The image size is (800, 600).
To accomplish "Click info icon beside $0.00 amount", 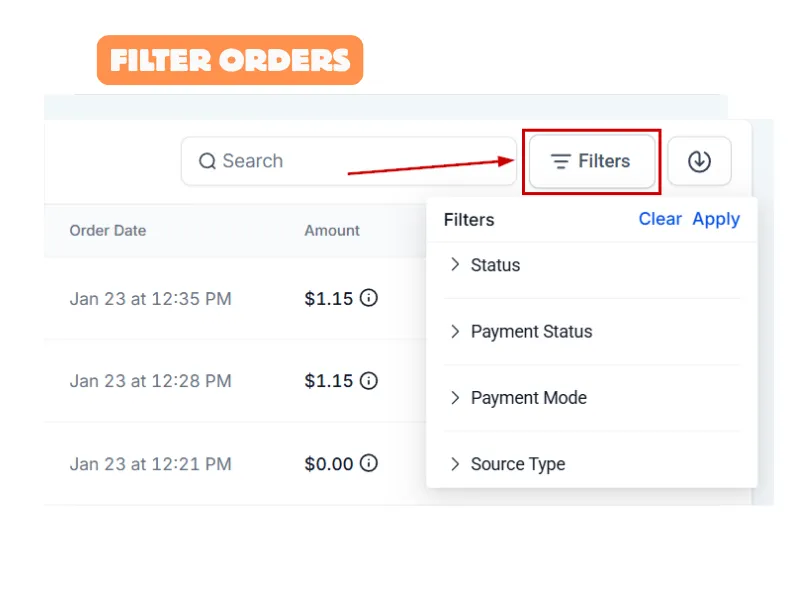I will tap(369, 464).
